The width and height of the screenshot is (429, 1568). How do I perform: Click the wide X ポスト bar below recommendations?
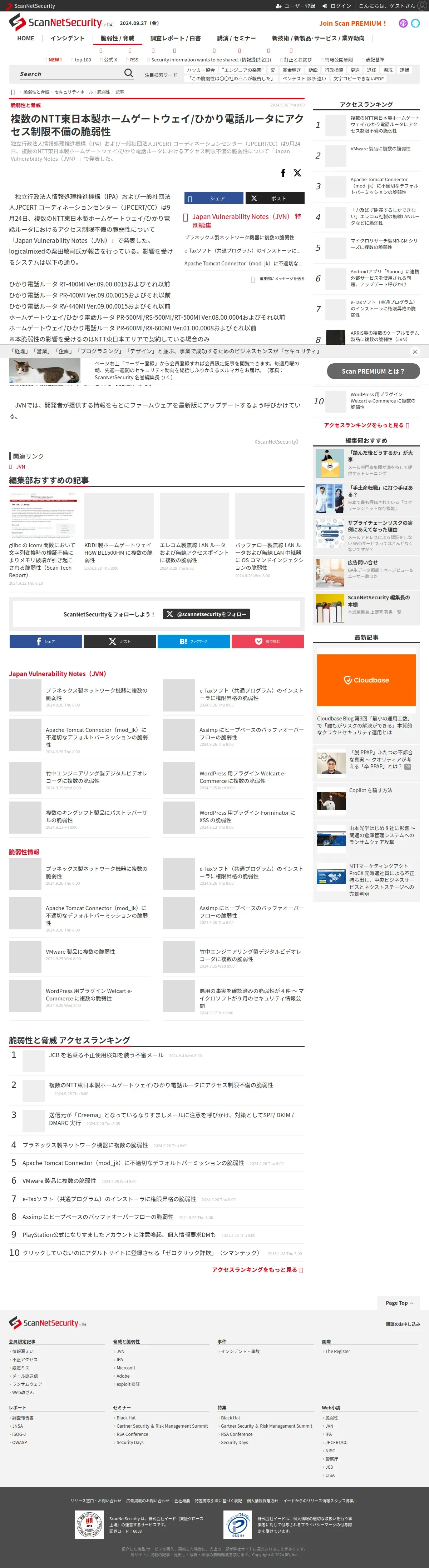coord(119,641)
